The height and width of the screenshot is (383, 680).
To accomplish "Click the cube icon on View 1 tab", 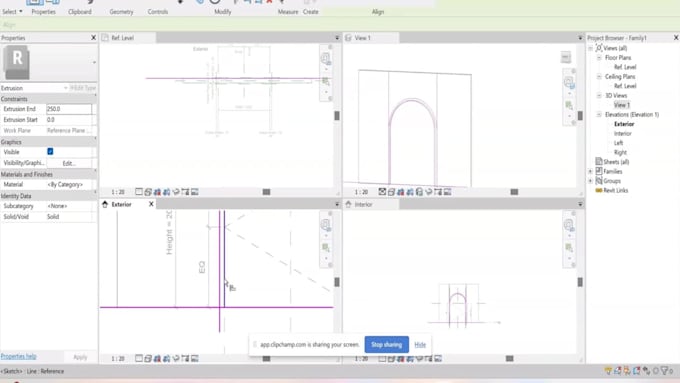I will (x=348, y=38).
